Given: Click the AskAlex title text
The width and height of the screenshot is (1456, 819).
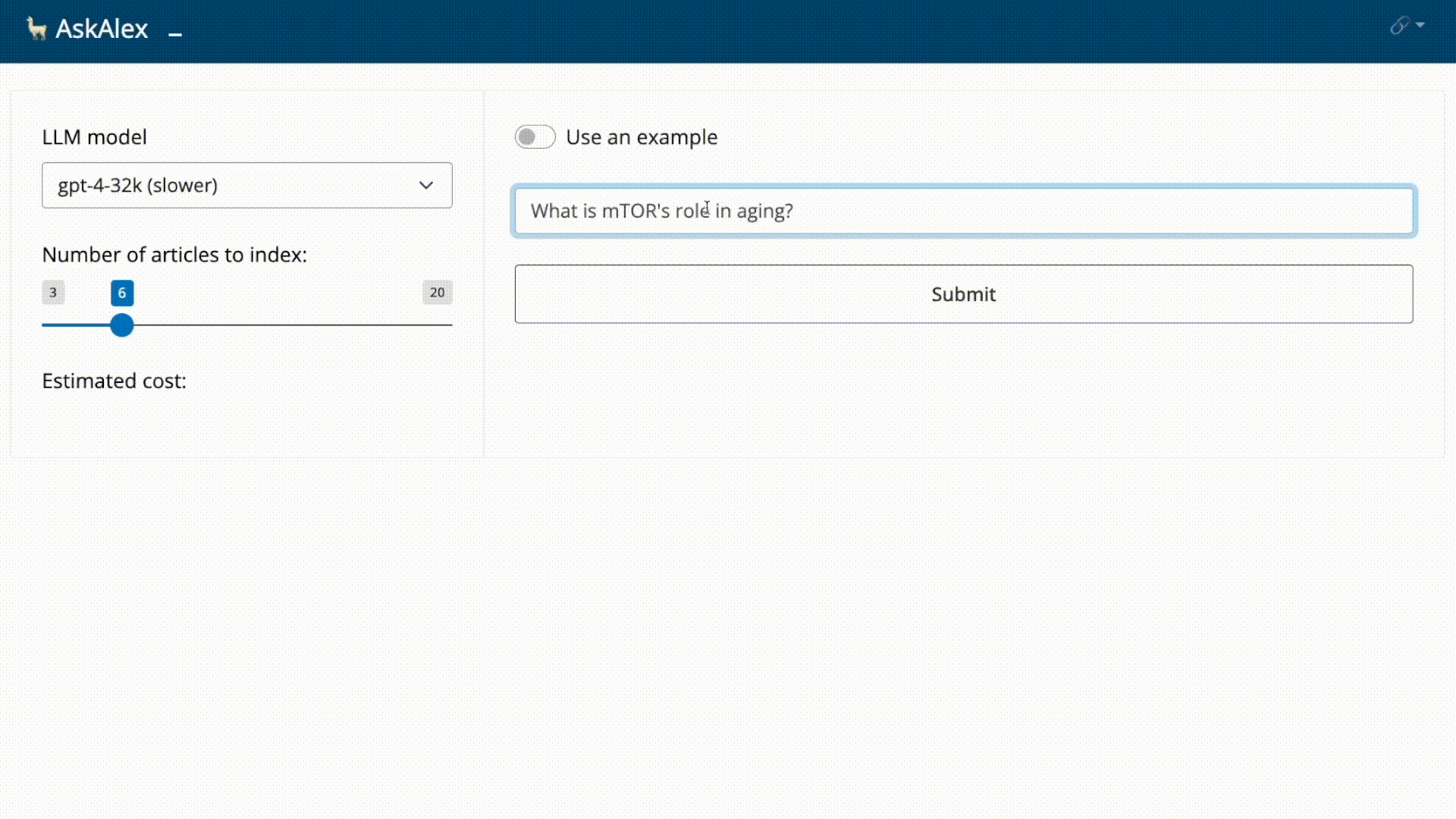Looking at the screenshot, I should click(102, 29).
